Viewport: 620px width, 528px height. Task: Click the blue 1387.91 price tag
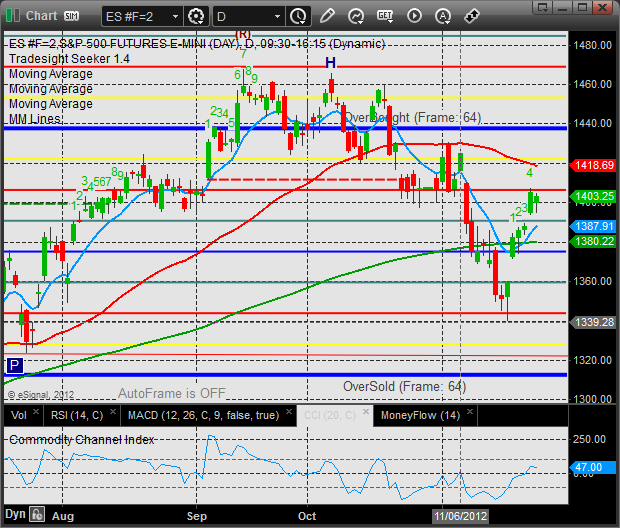tap(592, 226)
